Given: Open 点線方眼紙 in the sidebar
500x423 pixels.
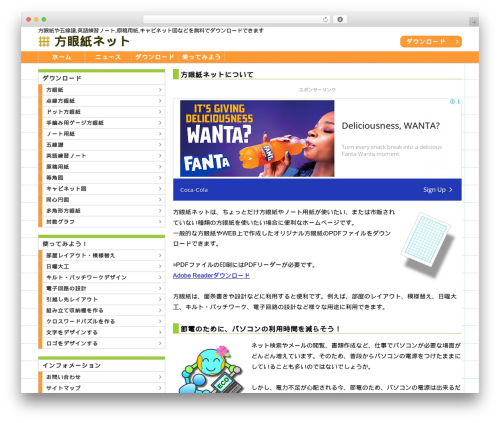Looking at the screenshot, I should click(102, 101).
